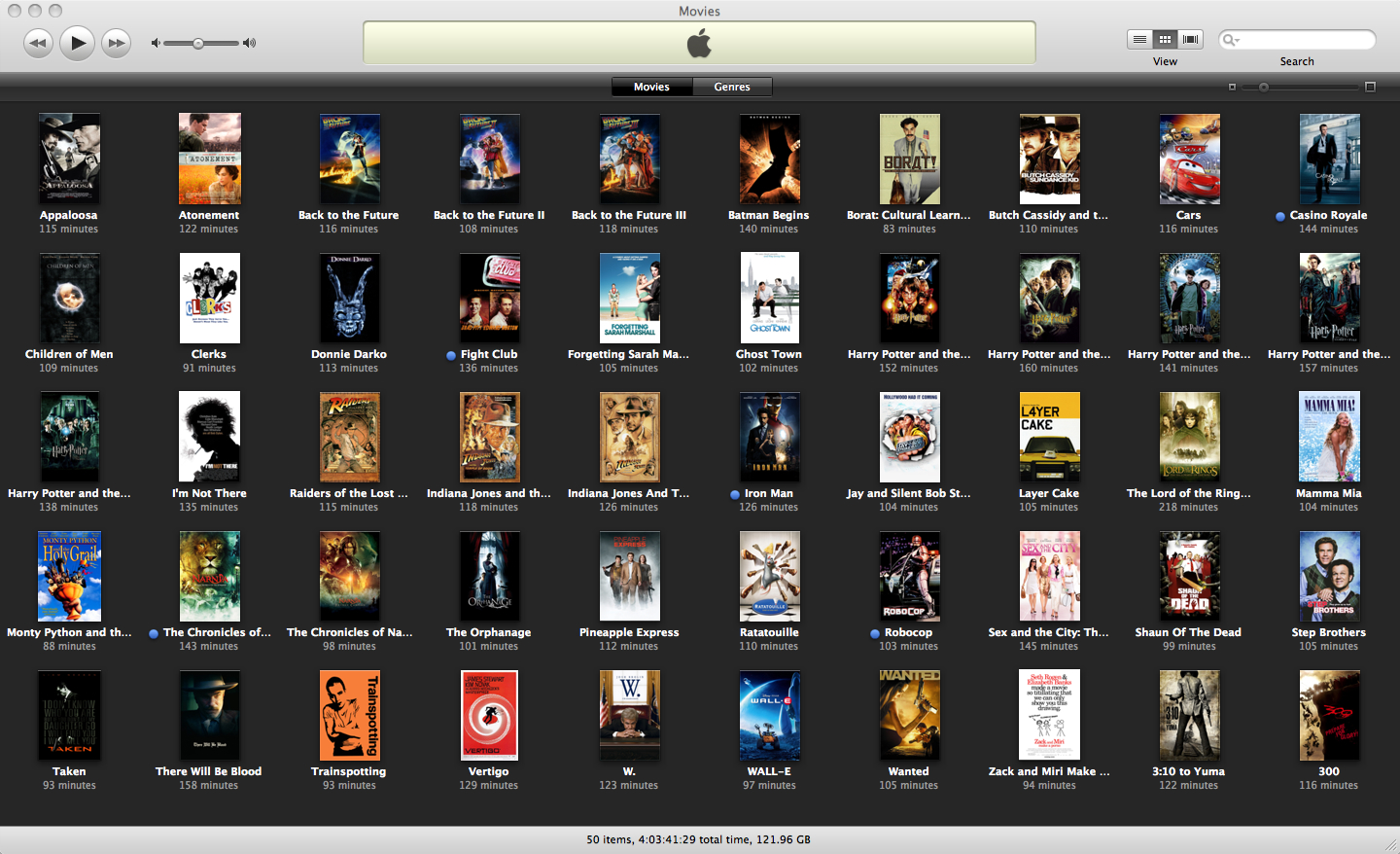Viewport: 1400px width, 854px height.
Task: Click the unwatched dot beside Casino Royale
Action: point(1280,216)
